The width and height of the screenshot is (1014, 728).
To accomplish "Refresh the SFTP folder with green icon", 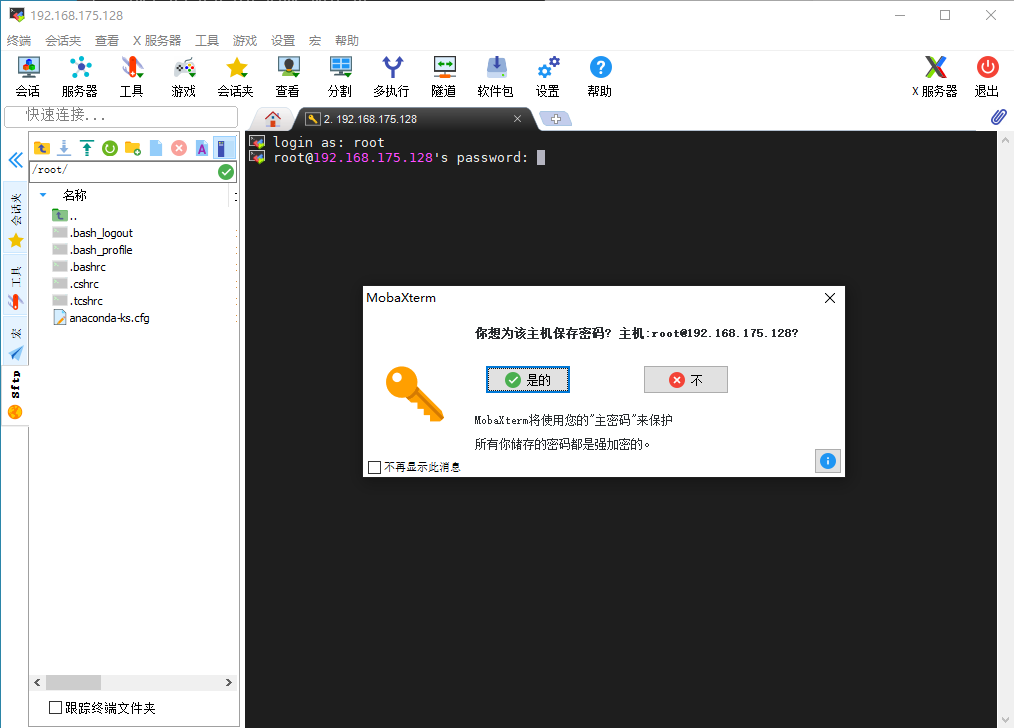I will 110,148.
